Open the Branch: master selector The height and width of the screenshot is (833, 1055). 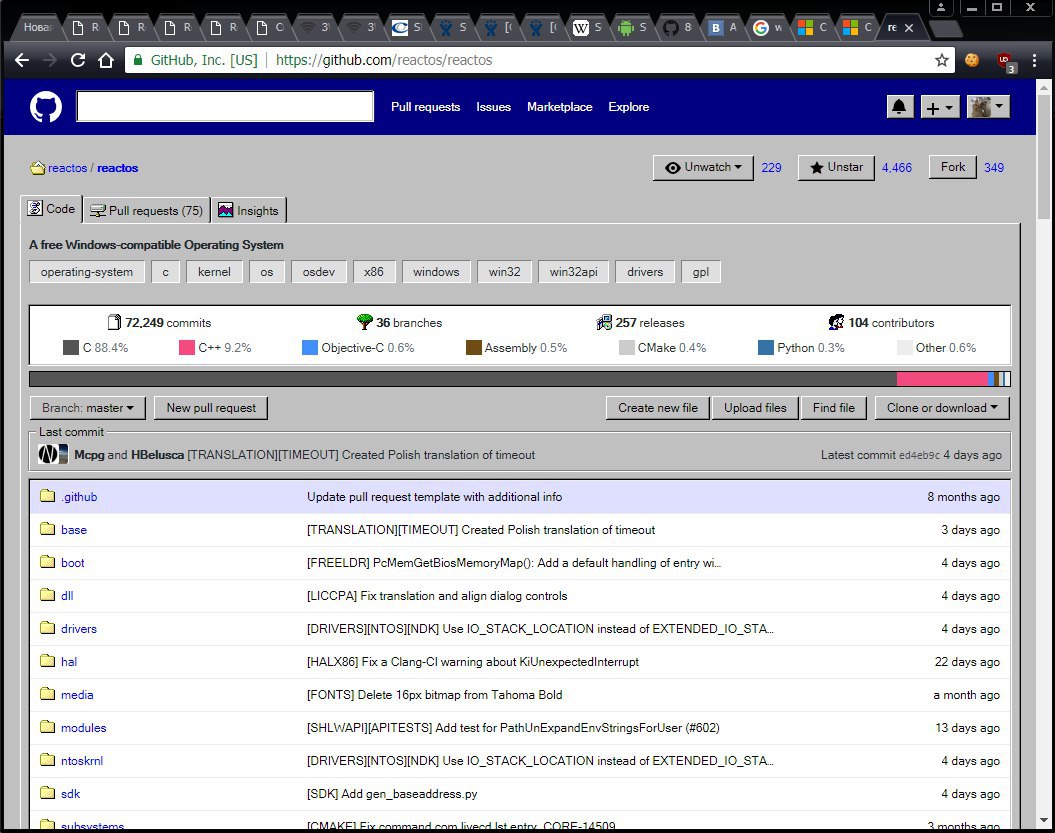click(87, 408)
